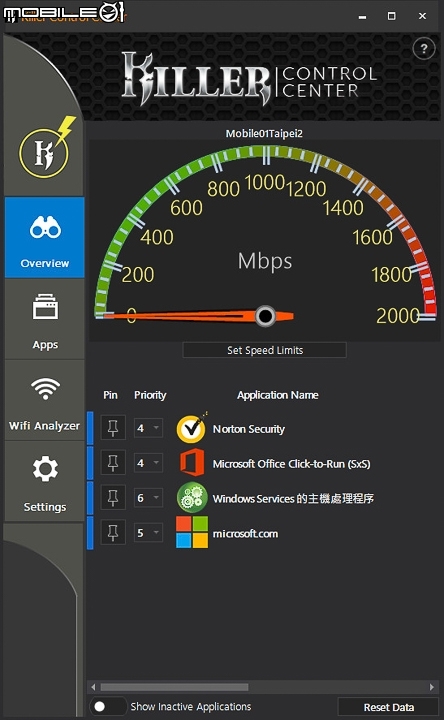Close the Killer Control Center window

click(422, 16)
